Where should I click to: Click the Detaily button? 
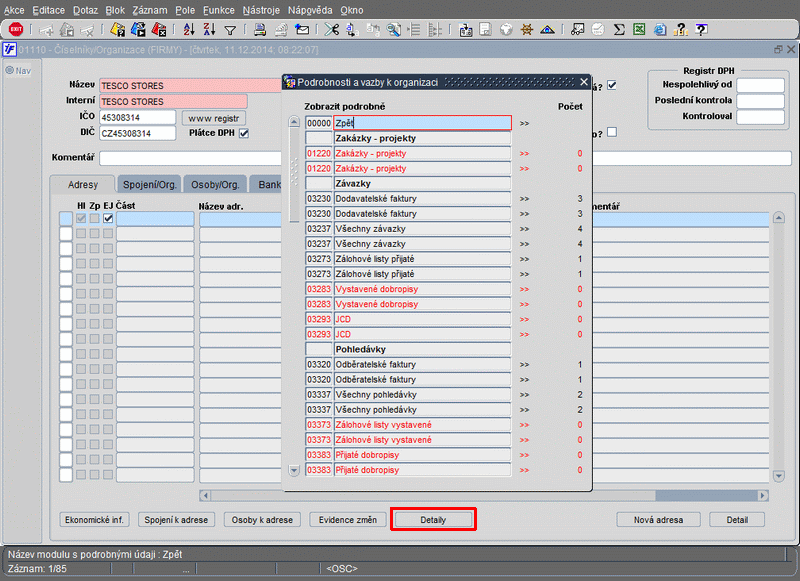[x=433, y=520]
